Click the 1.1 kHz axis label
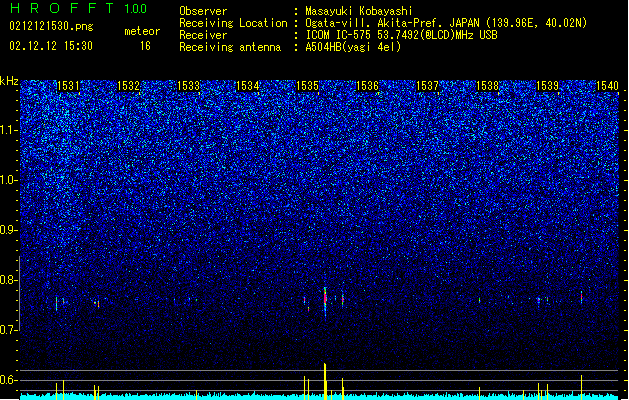 (x=9, y=130)
